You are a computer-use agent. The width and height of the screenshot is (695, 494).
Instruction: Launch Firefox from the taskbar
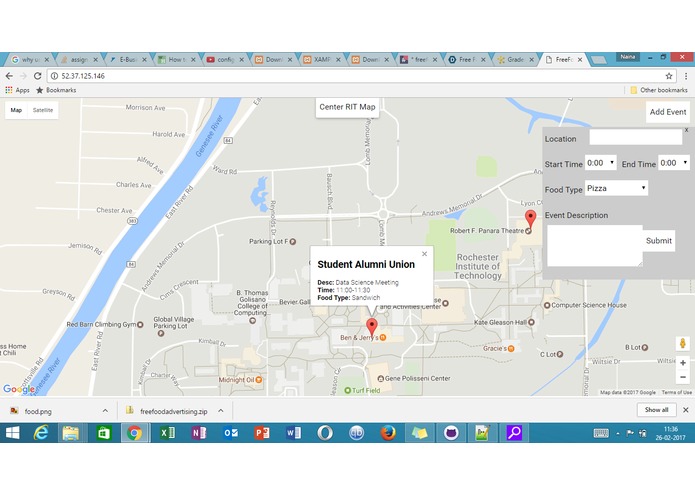(x=388, y=433)
